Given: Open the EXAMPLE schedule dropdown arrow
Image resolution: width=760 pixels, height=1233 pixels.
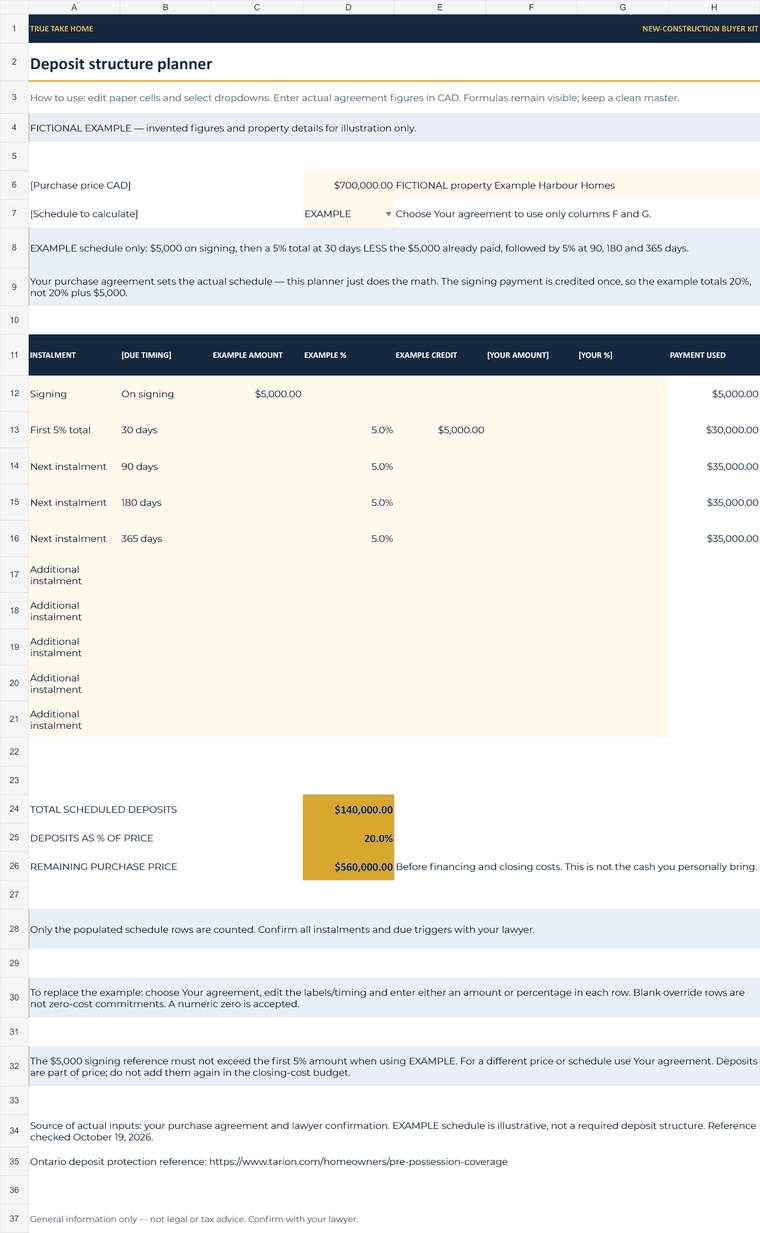Looking at the screenshot, I should point(388,214).
